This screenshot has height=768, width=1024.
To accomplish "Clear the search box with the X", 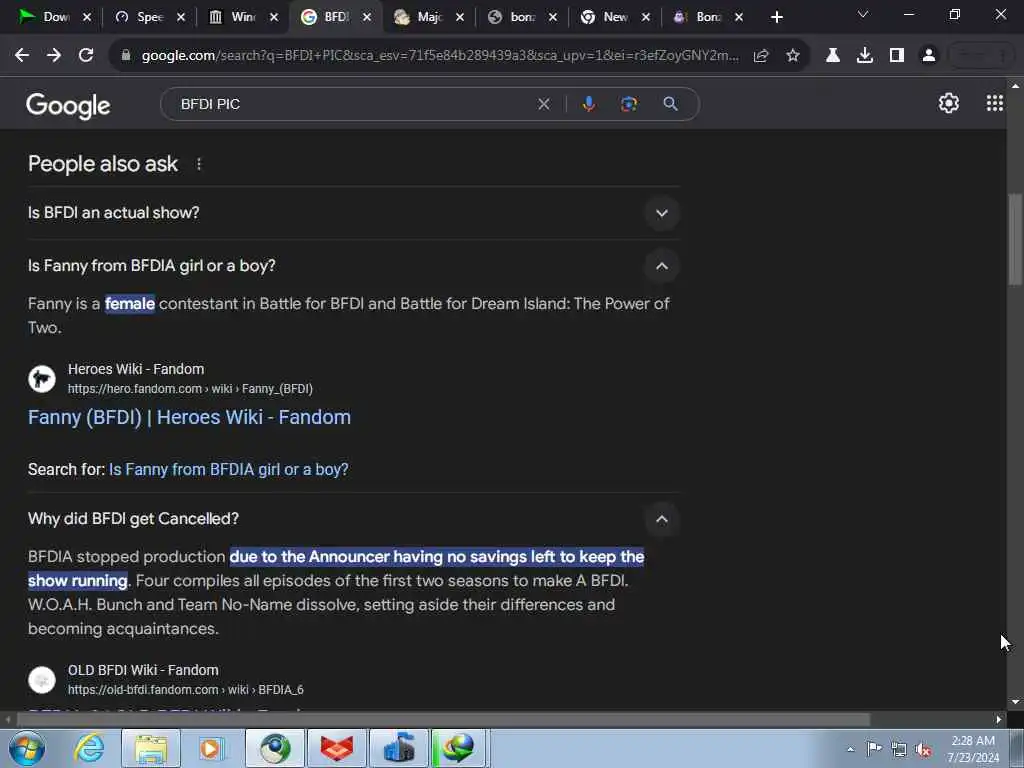I will pyautogui.click(x=543, y=104).
